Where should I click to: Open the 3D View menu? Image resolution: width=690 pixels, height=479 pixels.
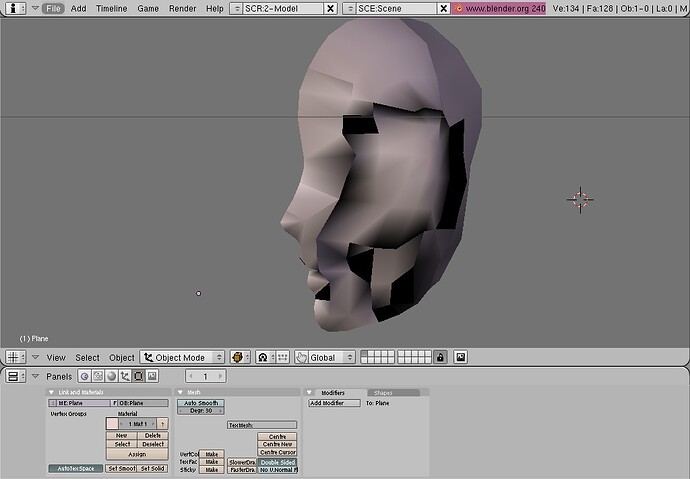(x=56, y=358)
